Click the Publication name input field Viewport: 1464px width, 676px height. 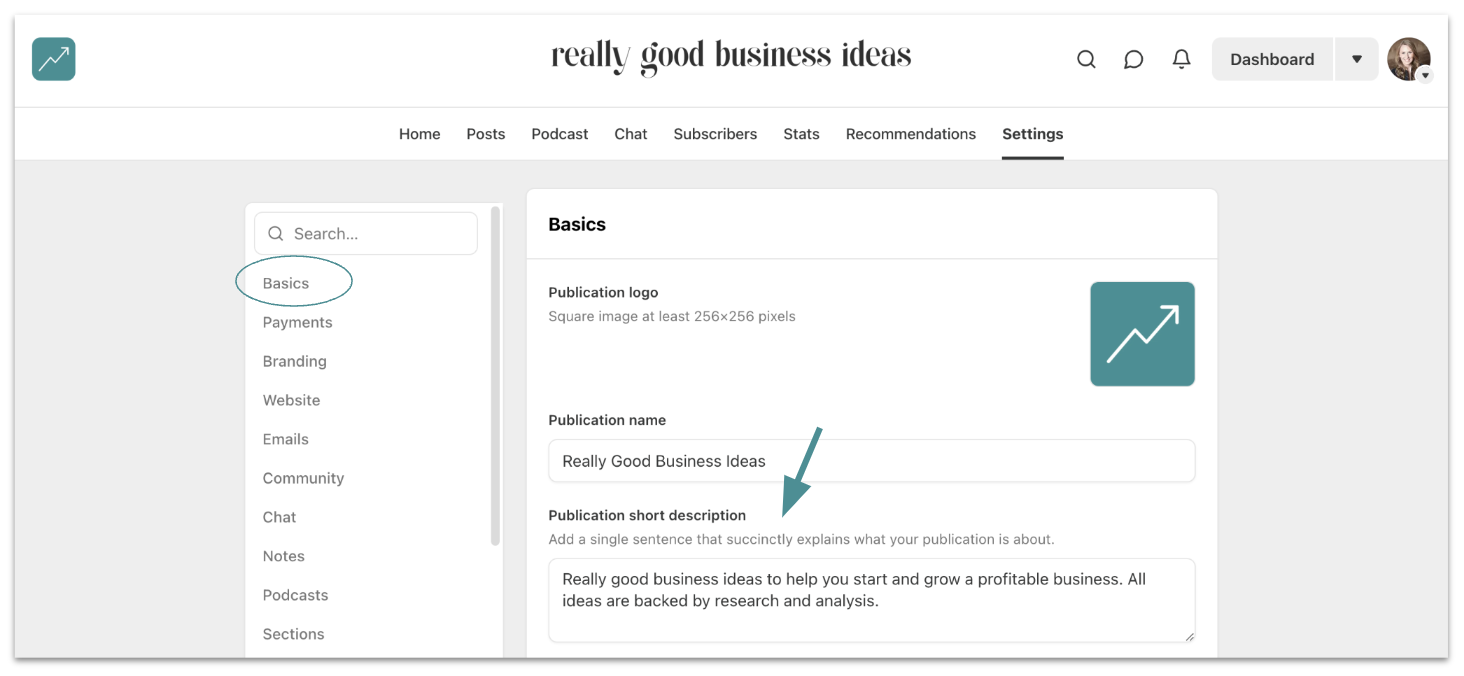(871, 461)
